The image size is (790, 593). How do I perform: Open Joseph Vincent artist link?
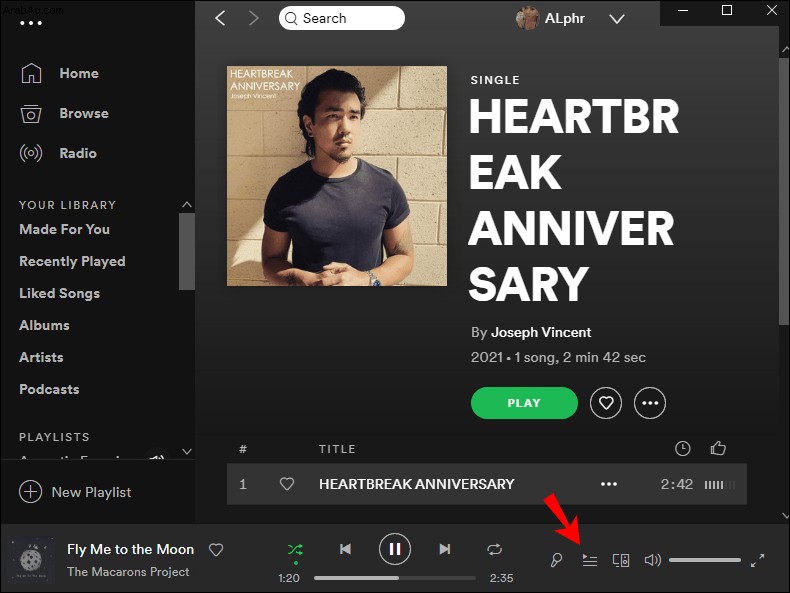point(541,333)
